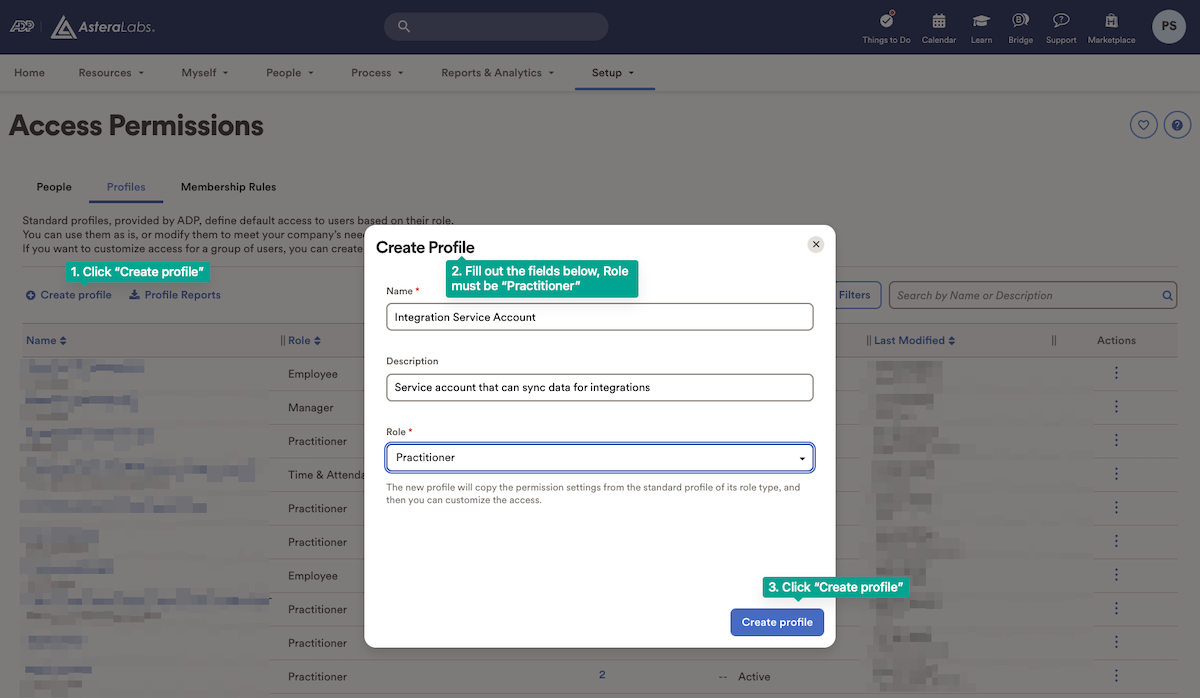Screen dimensions: 1200x698
Task: Close the Create Profile dialog
Action: (816, 244)
